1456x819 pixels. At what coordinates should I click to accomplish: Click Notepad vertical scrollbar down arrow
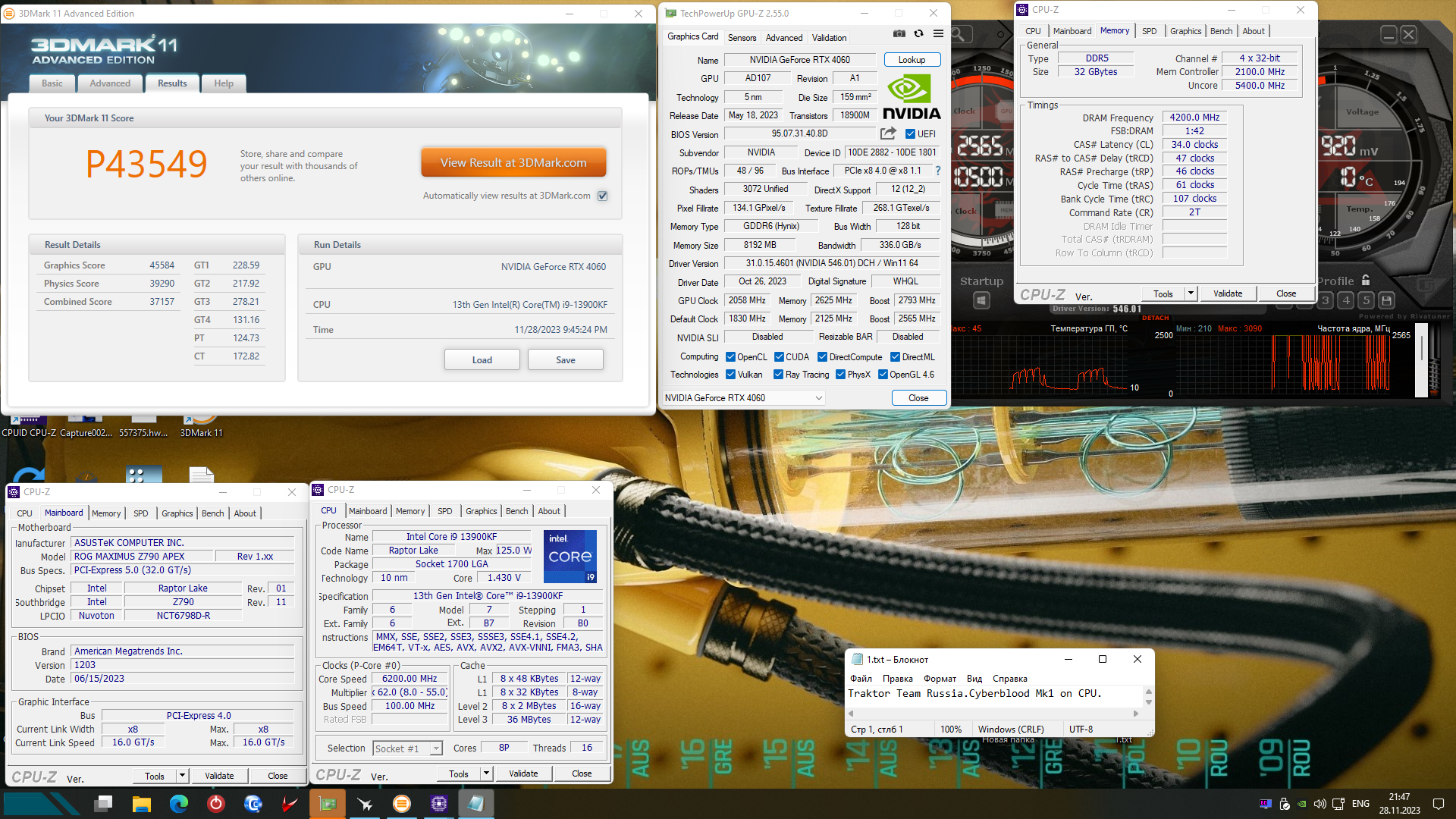click(x=1148, y=702)
